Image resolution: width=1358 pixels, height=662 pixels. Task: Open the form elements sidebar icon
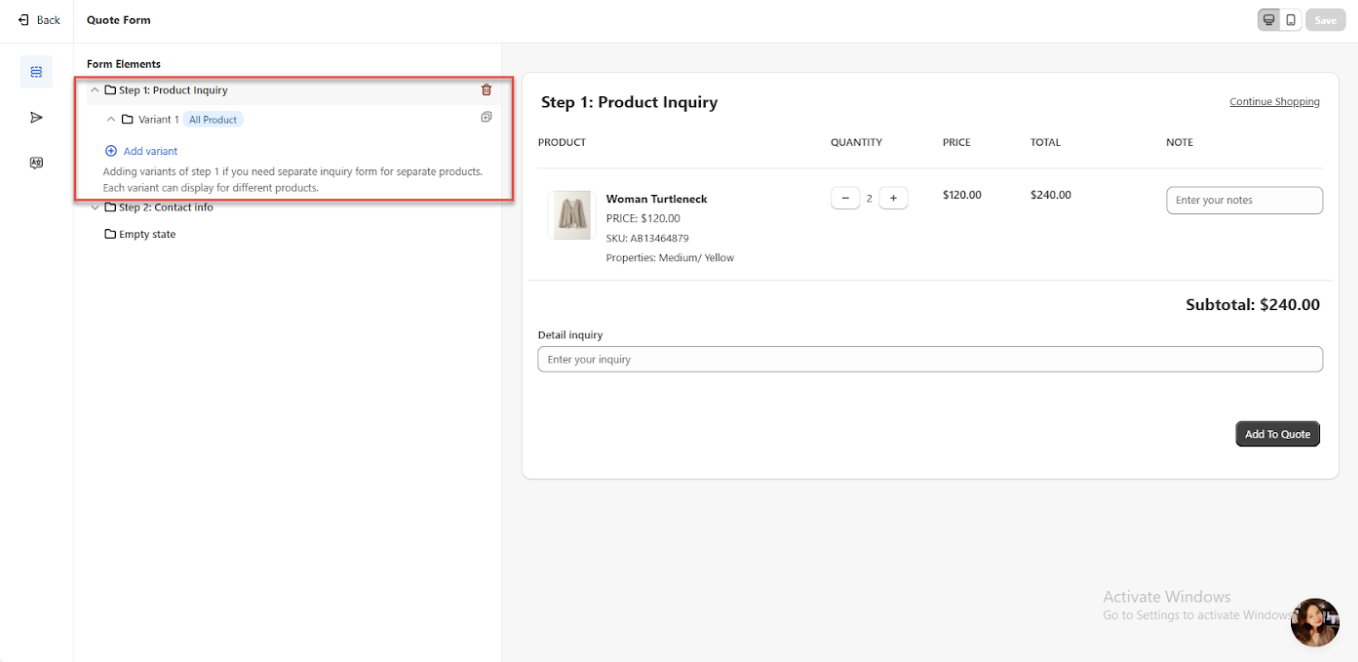click(37, 72)
